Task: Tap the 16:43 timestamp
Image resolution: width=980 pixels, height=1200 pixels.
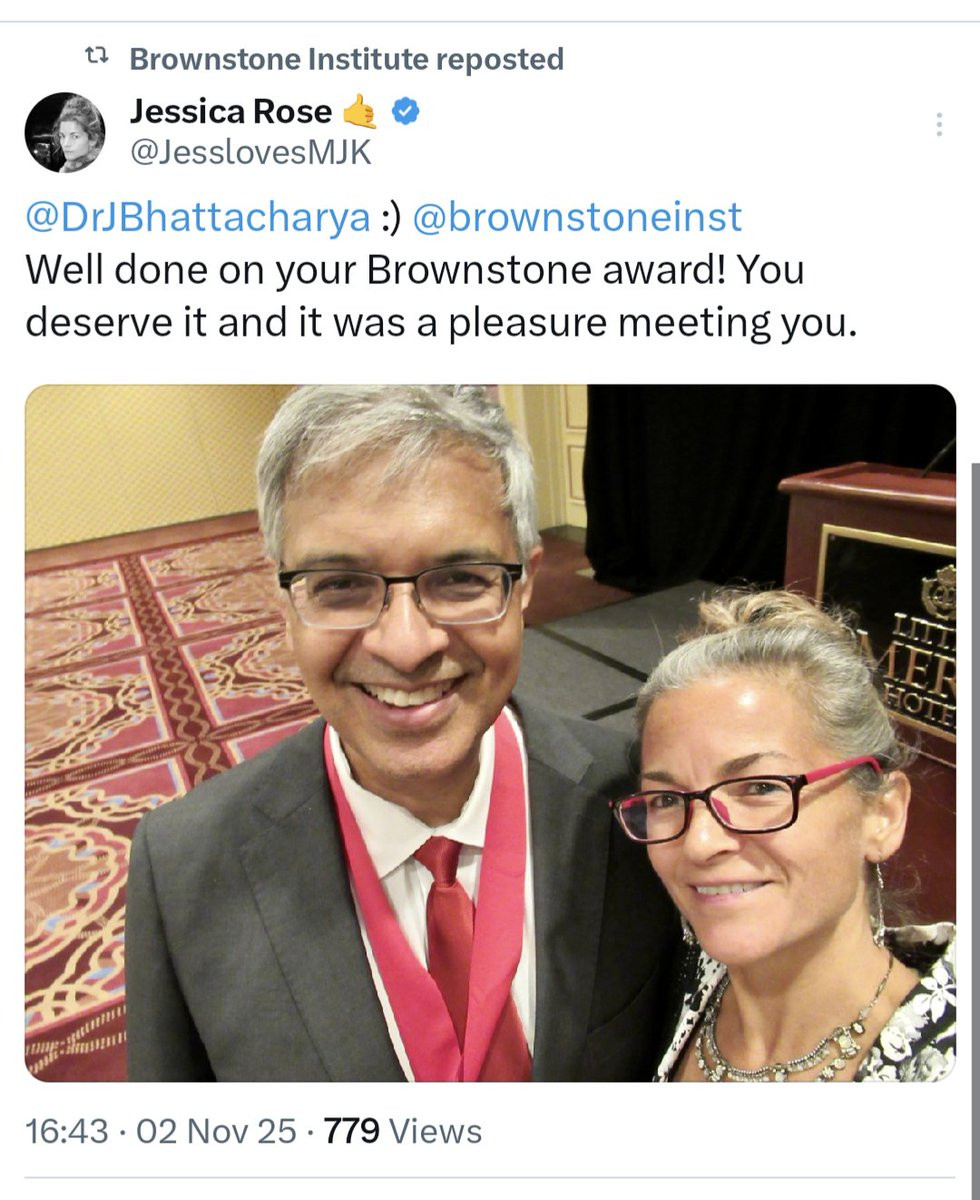Action: (x=66, y=1131)
